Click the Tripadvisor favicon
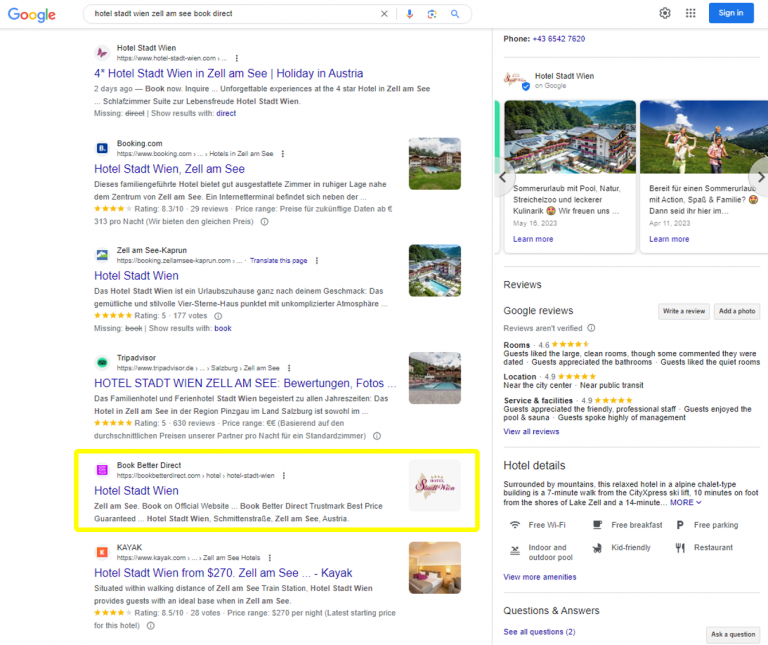 click(x=102, y=362)
